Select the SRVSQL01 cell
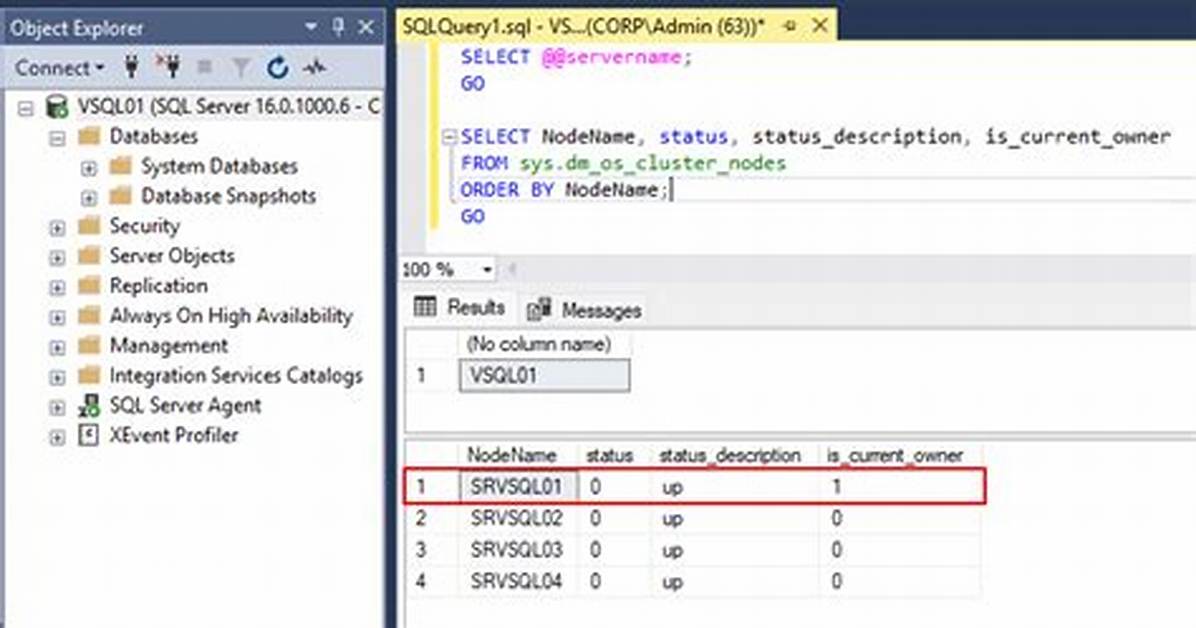 point(518,487)
